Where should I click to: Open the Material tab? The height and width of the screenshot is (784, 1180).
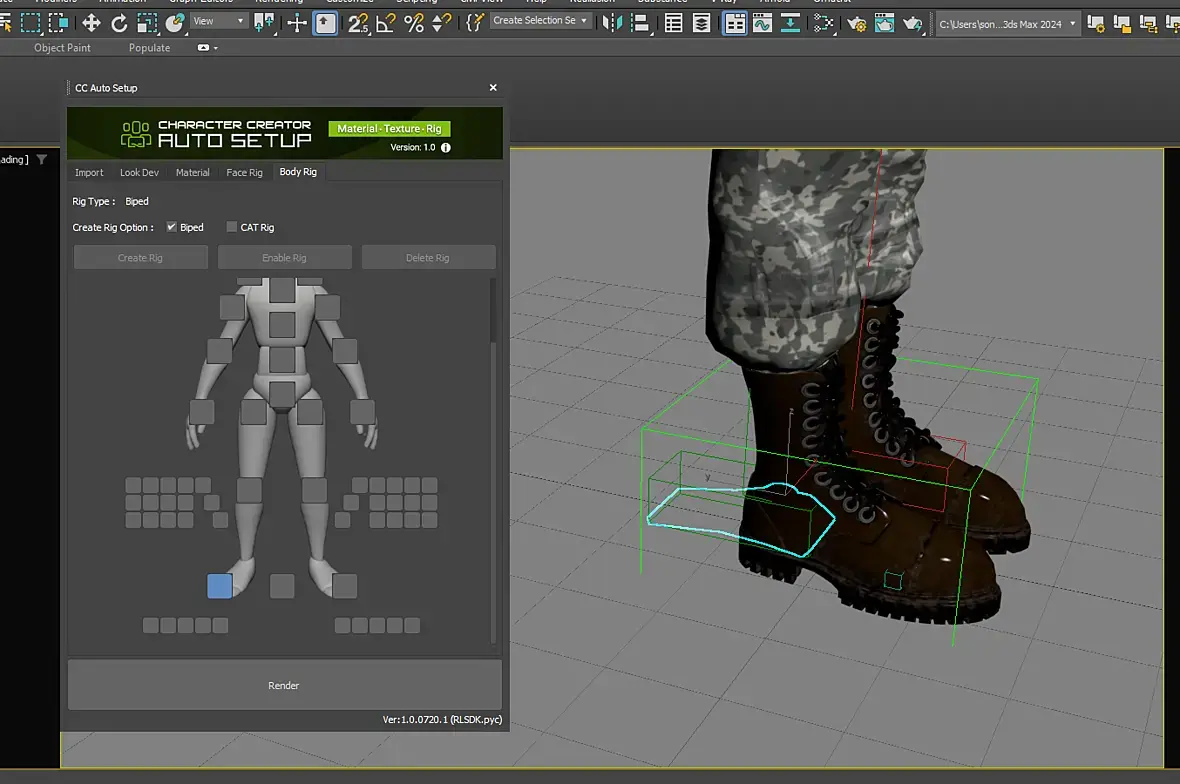(x=192, y=172)
